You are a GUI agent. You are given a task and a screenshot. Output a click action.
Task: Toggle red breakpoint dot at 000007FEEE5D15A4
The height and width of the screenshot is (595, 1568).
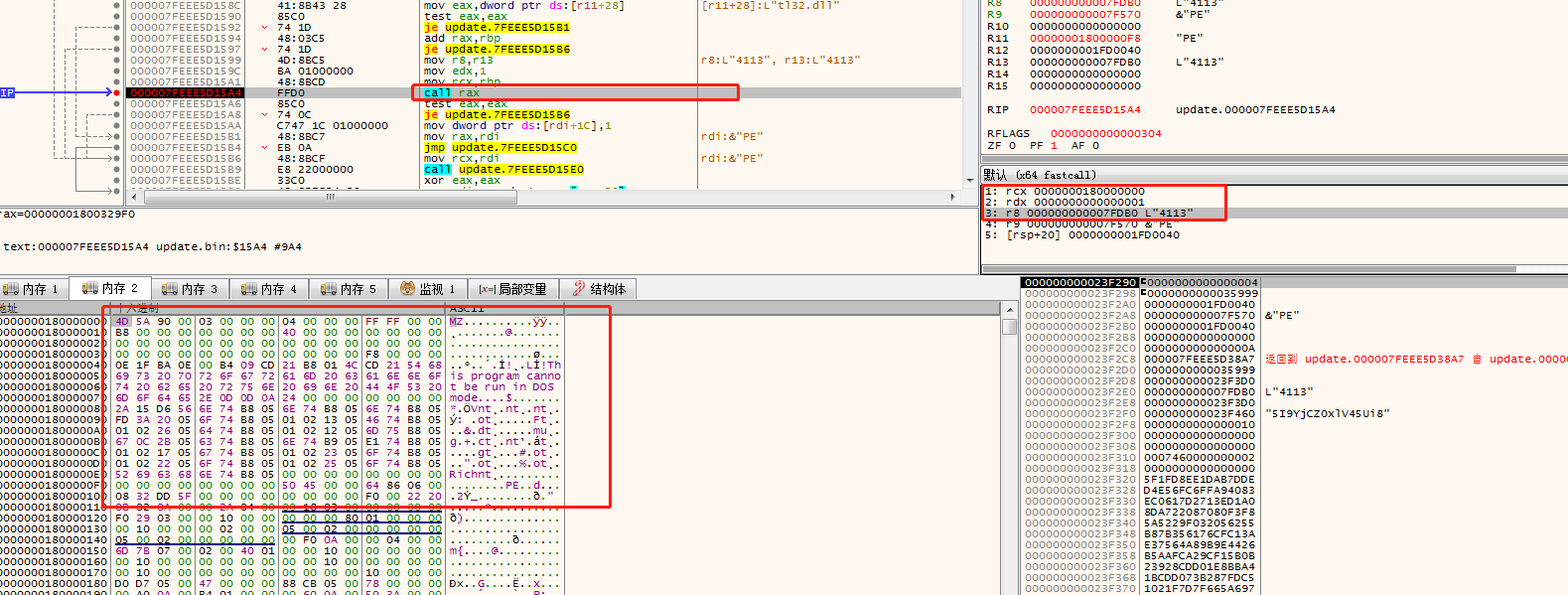[117, 93]
